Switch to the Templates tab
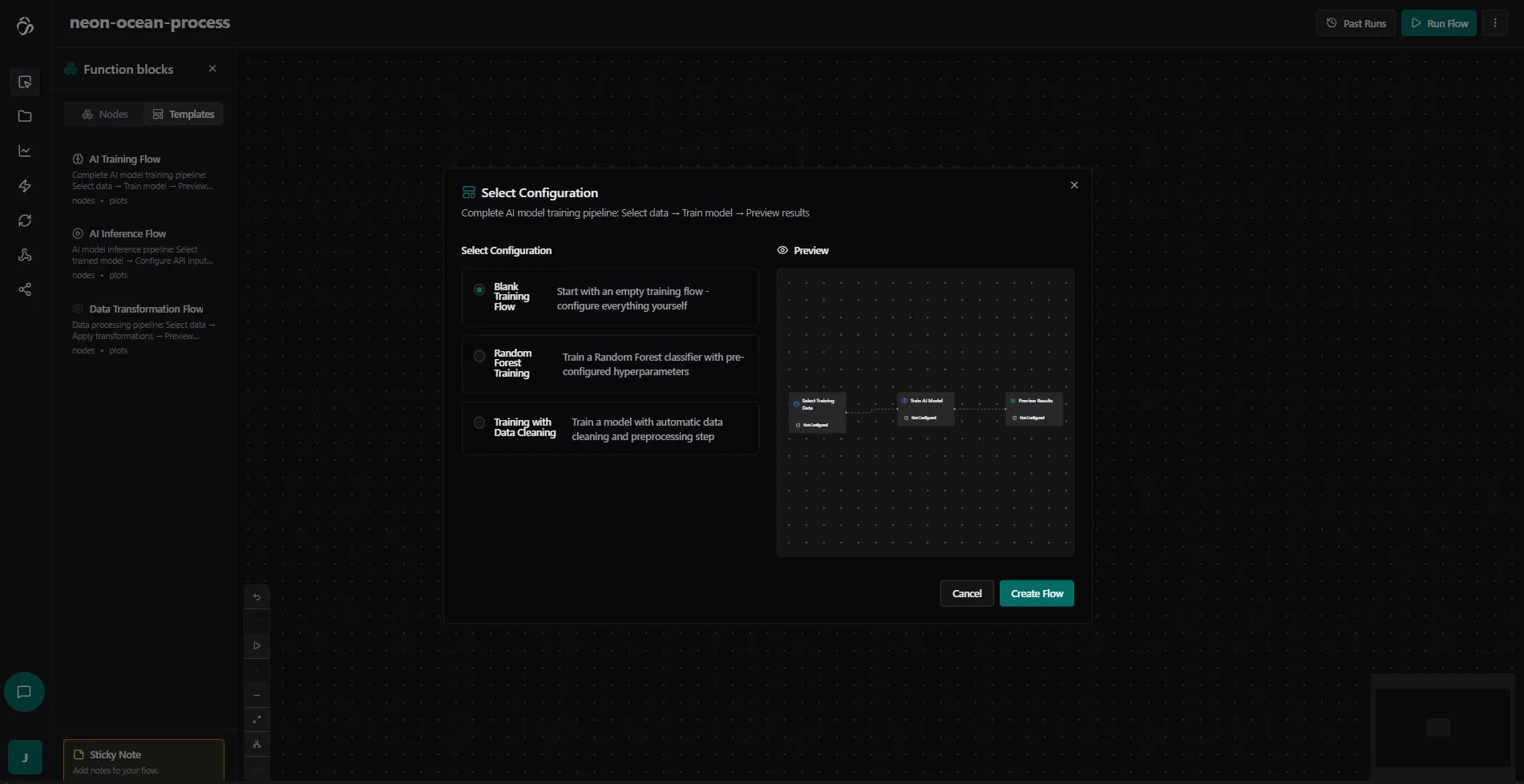 click(184, 115)
